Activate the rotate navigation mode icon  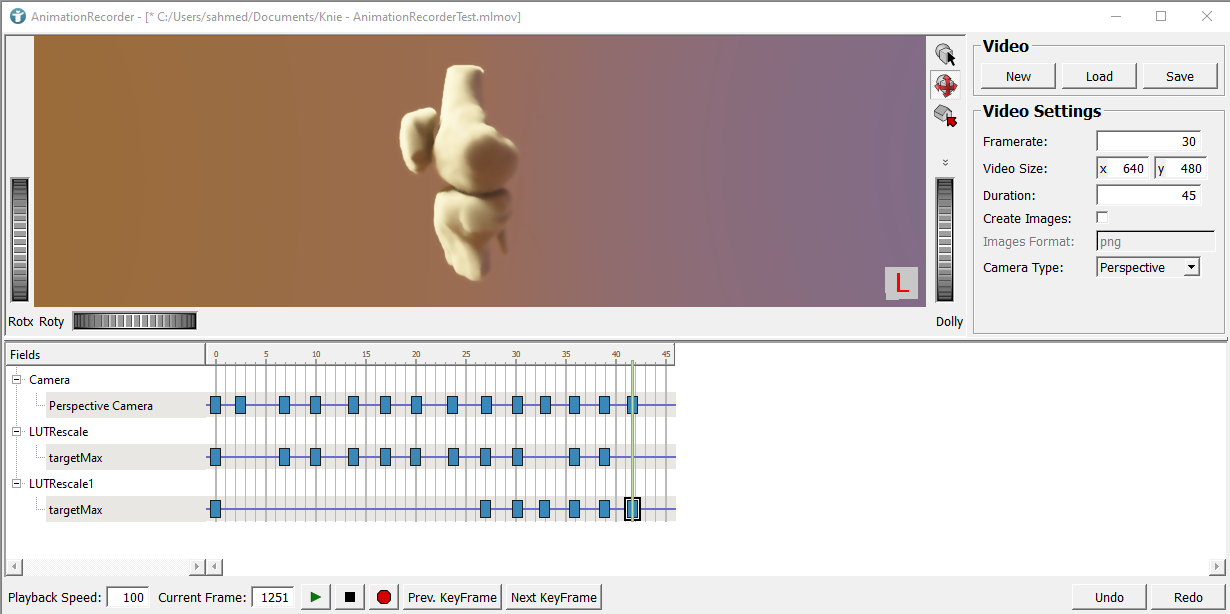pos(944,85)
